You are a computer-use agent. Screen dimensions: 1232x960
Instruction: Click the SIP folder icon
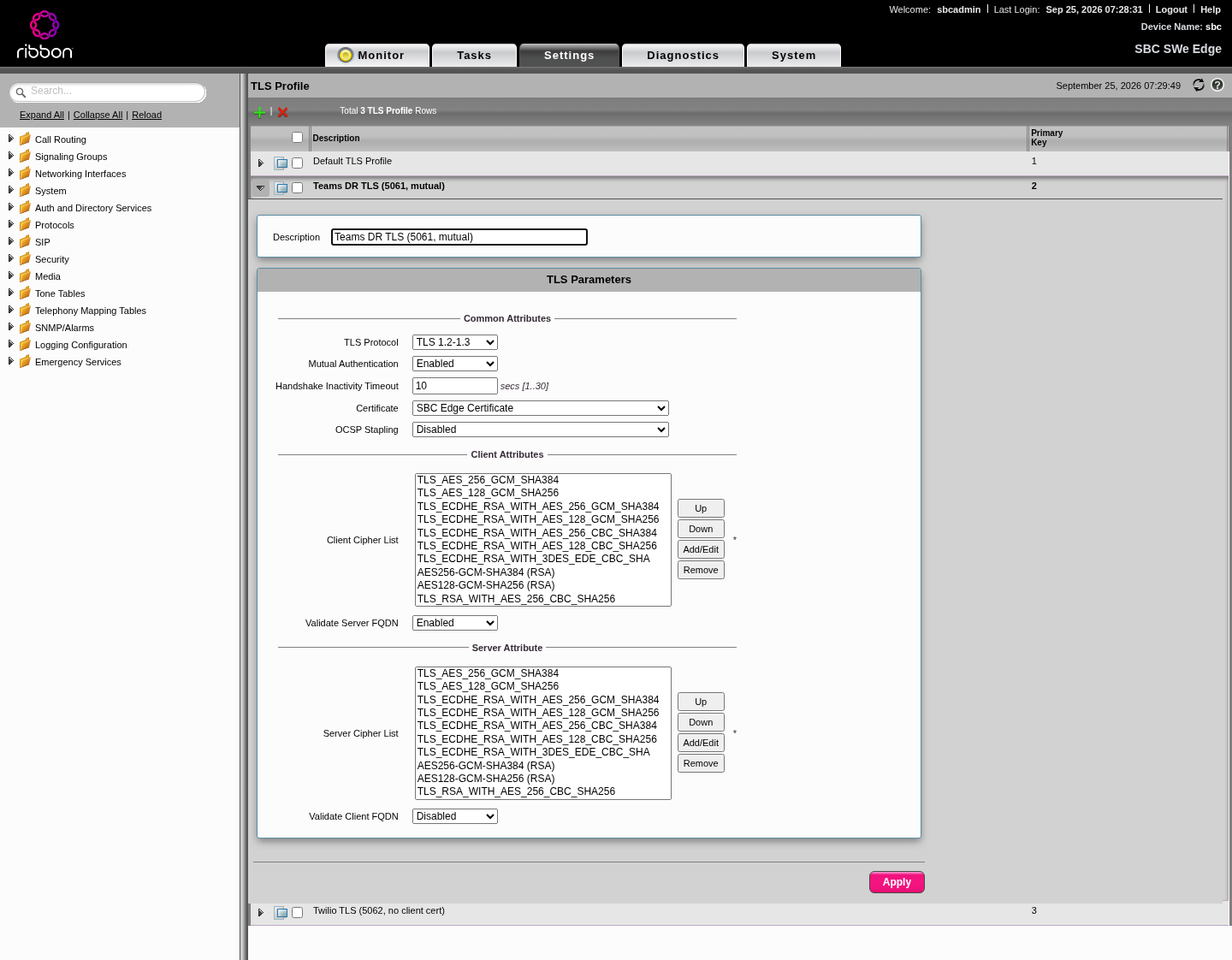click(25, 241)
